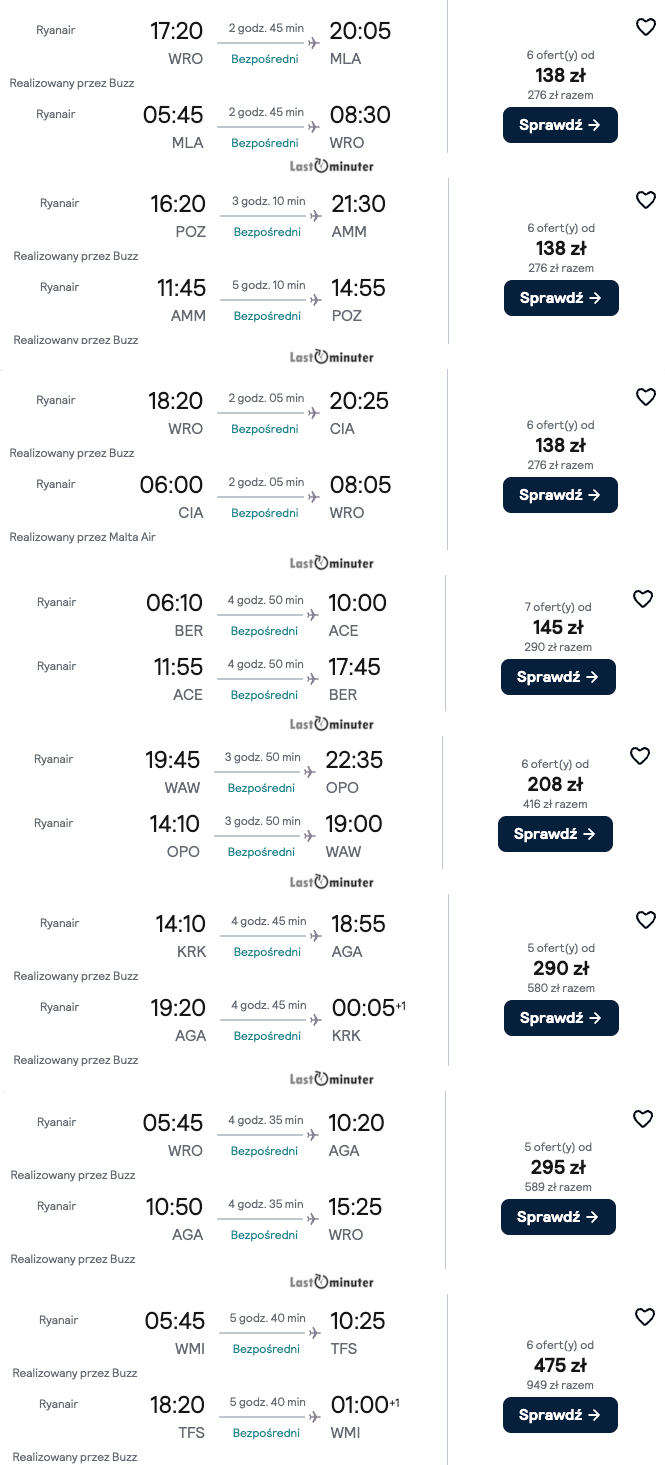Favorite the WRO to MLA flight offer

tap(646, 27)
